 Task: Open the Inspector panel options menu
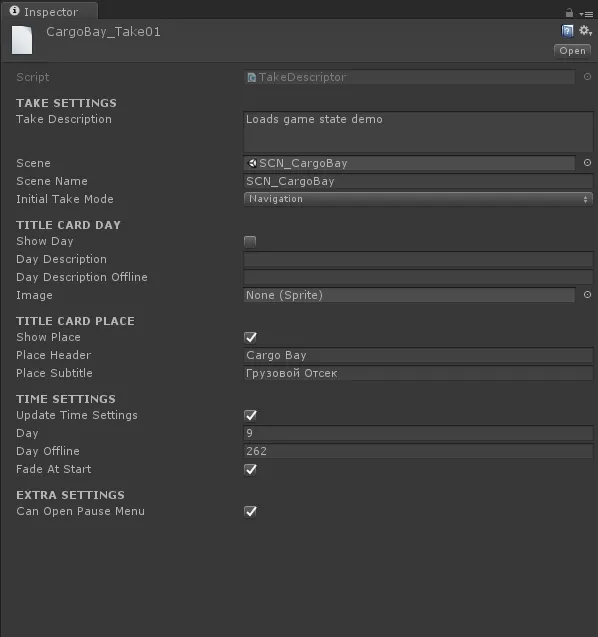pyautogui.click(x=587, y=14)
